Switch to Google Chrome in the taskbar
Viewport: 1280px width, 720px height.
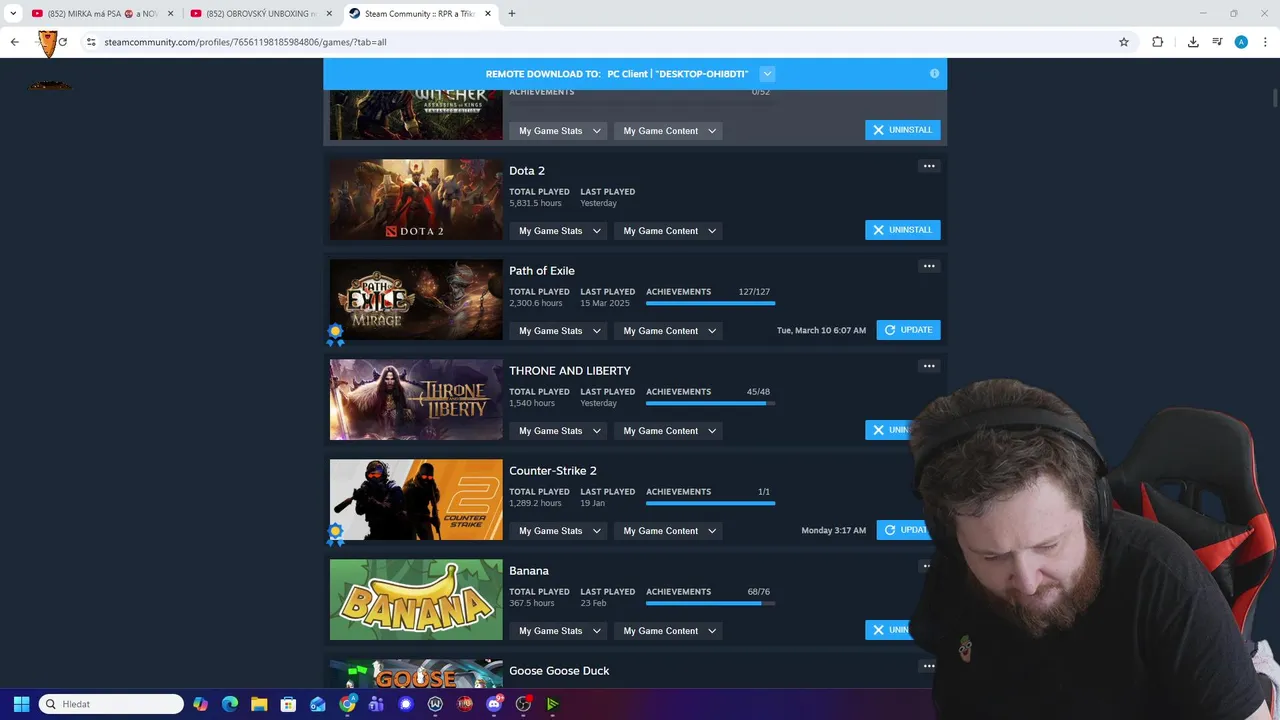click(x=347, y=704)
